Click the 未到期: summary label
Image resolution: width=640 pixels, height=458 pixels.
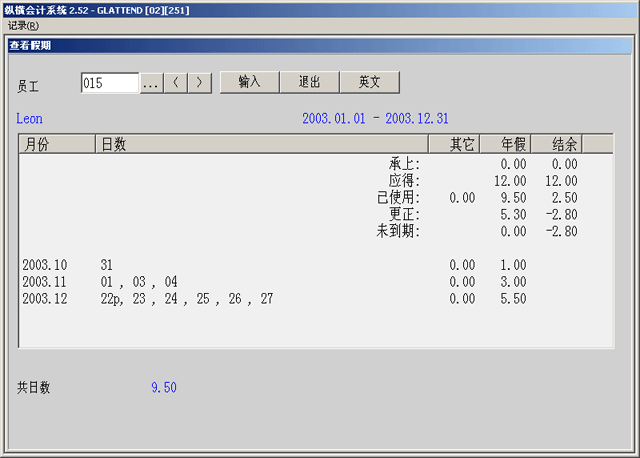coord(398,231)
